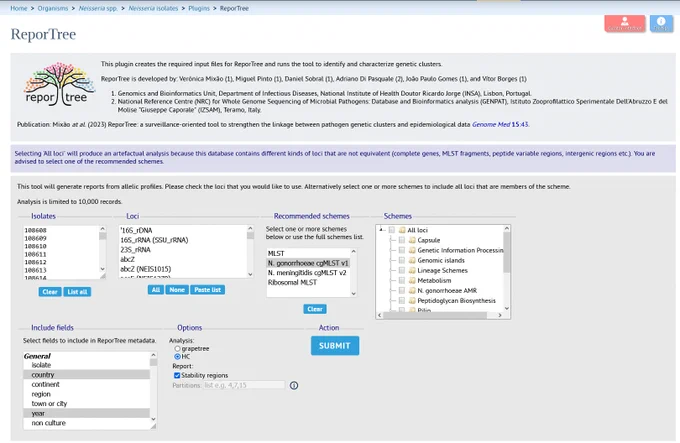Tick the All loci checkbox
Image resolution: width=680 pixels, height=443 pixels.
pyautogui.click(x=392, y=230)
